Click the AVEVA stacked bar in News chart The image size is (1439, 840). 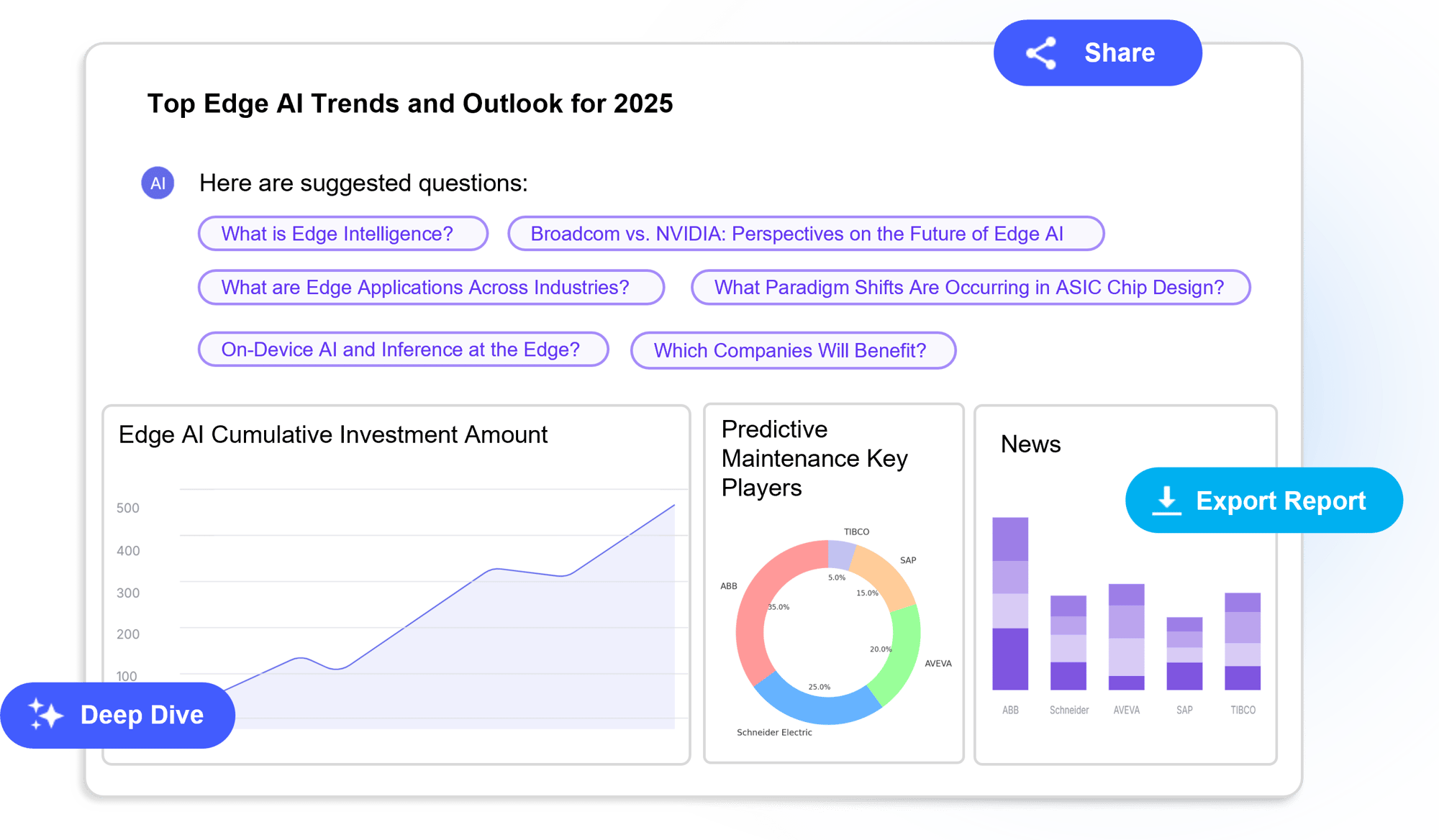click(x=1127, y=636)
